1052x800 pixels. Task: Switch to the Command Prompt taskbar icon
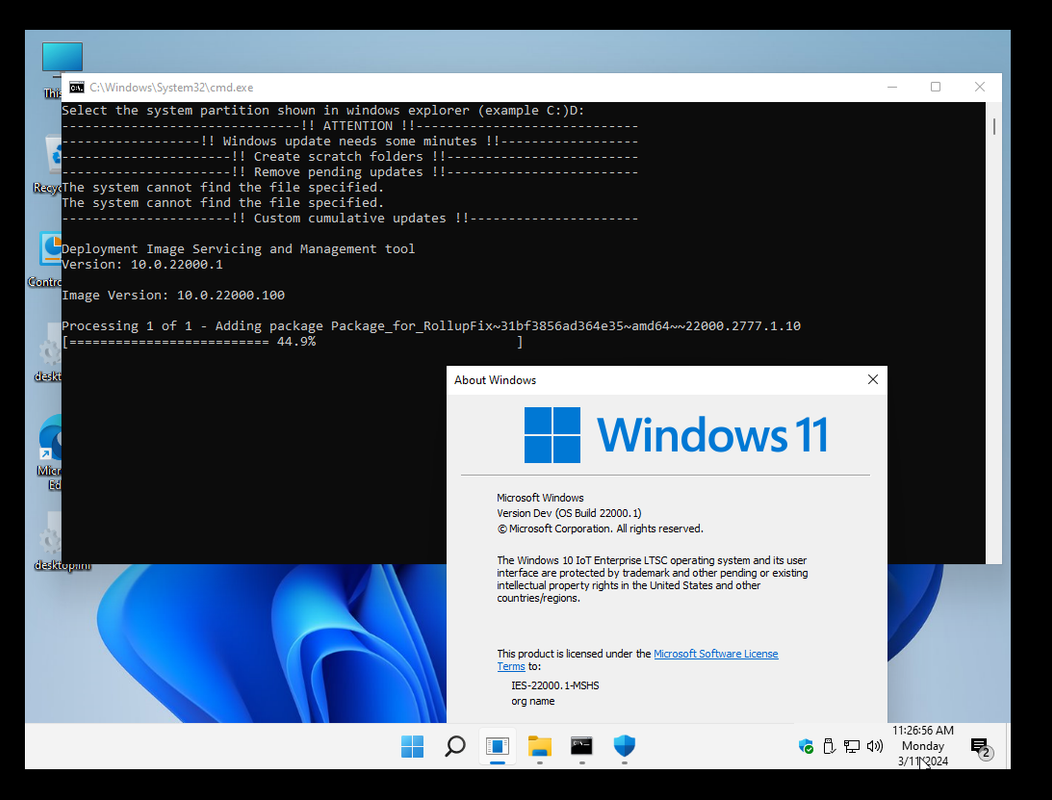coord(582,746)
